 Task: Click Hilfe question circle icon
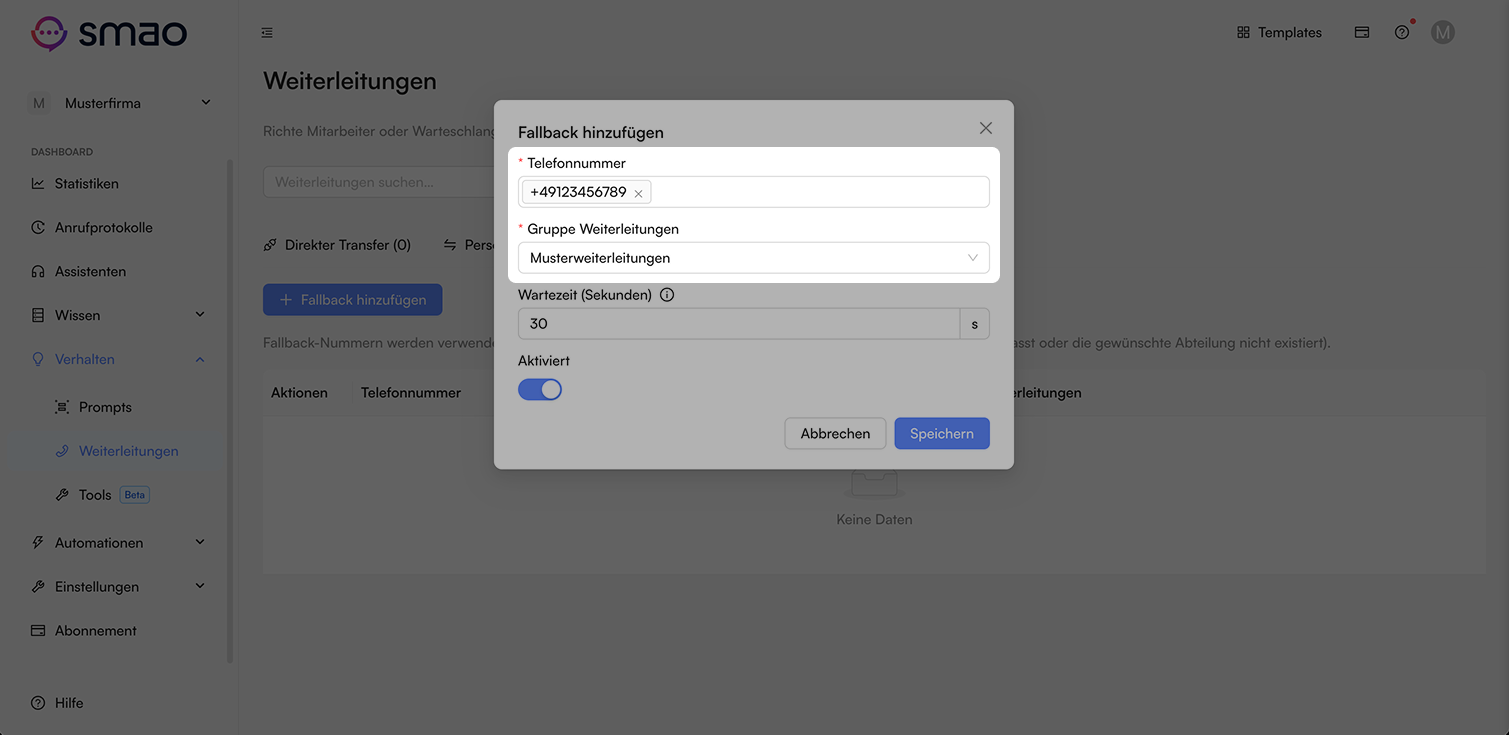[x=38, y=703]
